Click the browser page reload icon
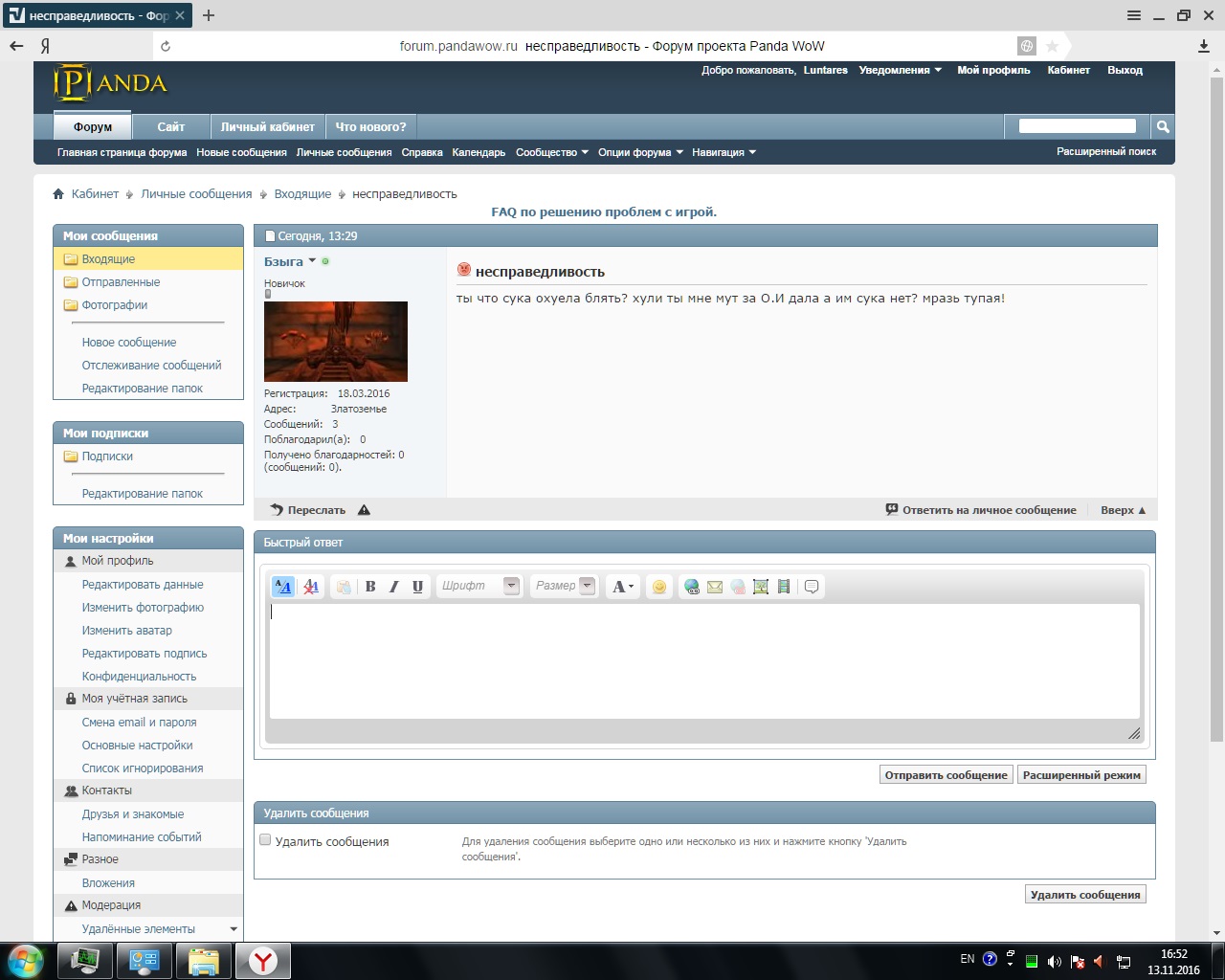The image size is (1225, 980). tap(166, 46)
